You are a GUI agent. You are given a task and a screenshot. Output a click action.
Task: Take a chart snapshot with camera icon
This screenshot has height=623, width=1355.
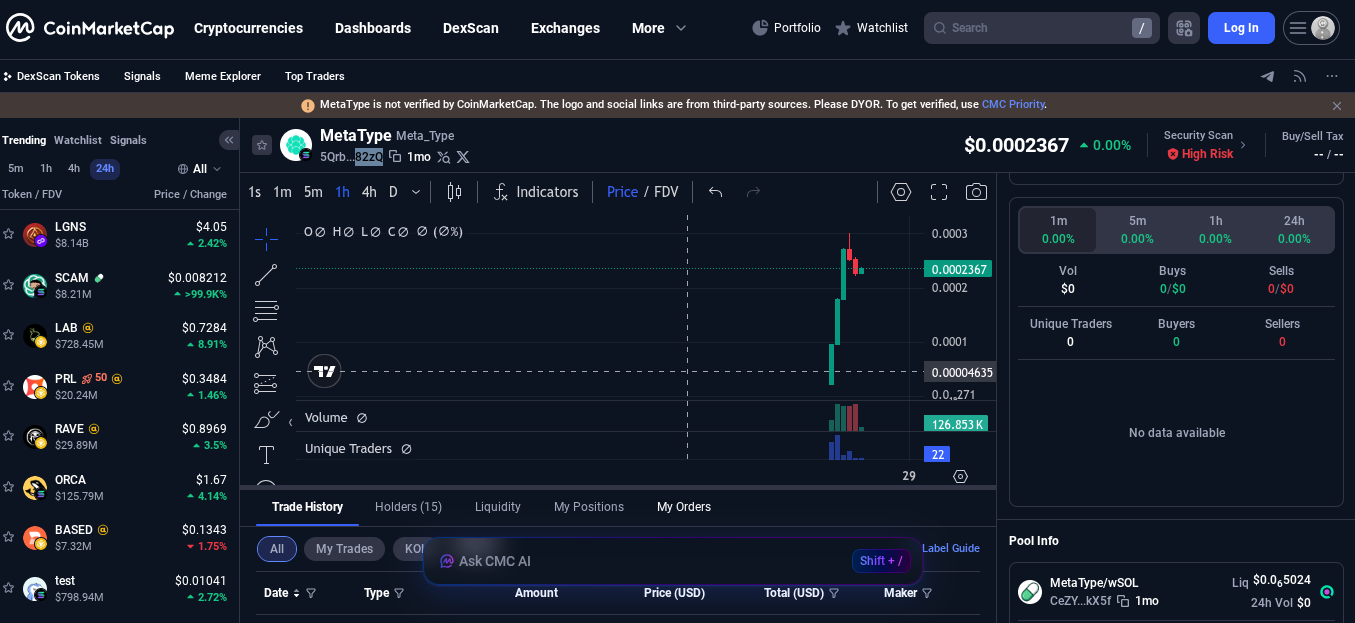(x=976, y=192)
